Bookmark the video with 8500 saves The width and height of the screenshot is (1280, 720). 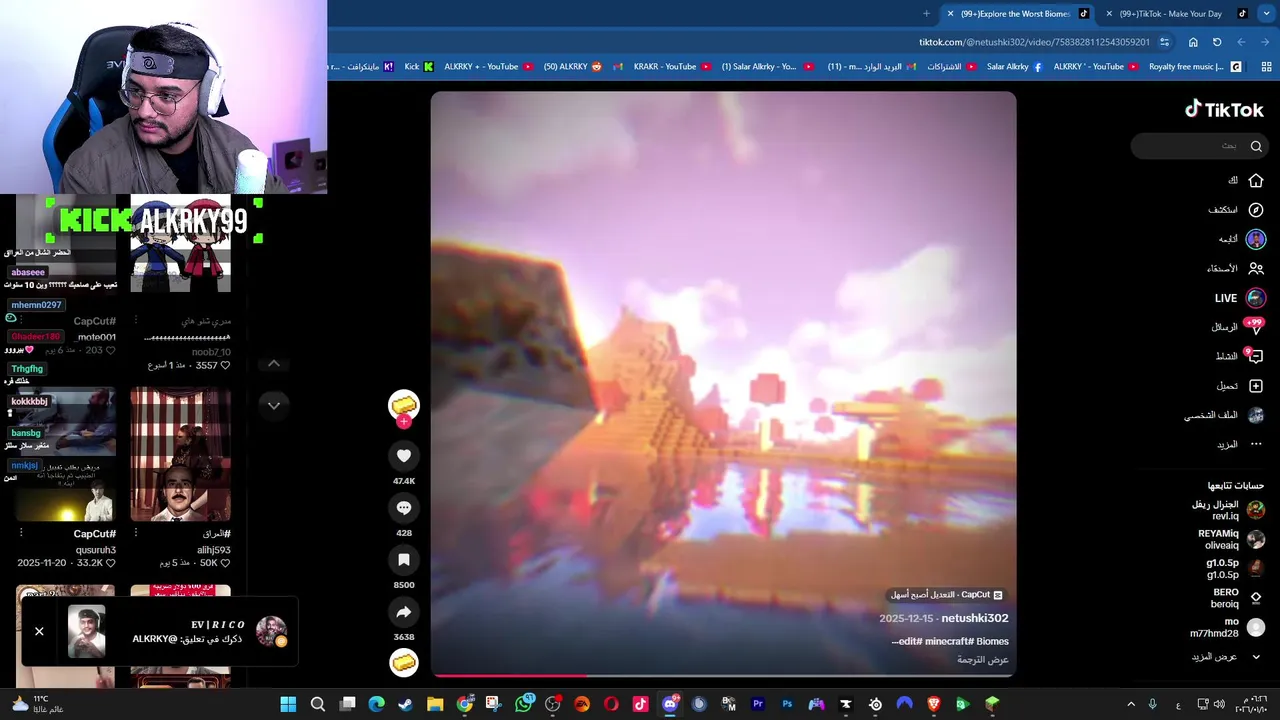(x=404, y=560)
